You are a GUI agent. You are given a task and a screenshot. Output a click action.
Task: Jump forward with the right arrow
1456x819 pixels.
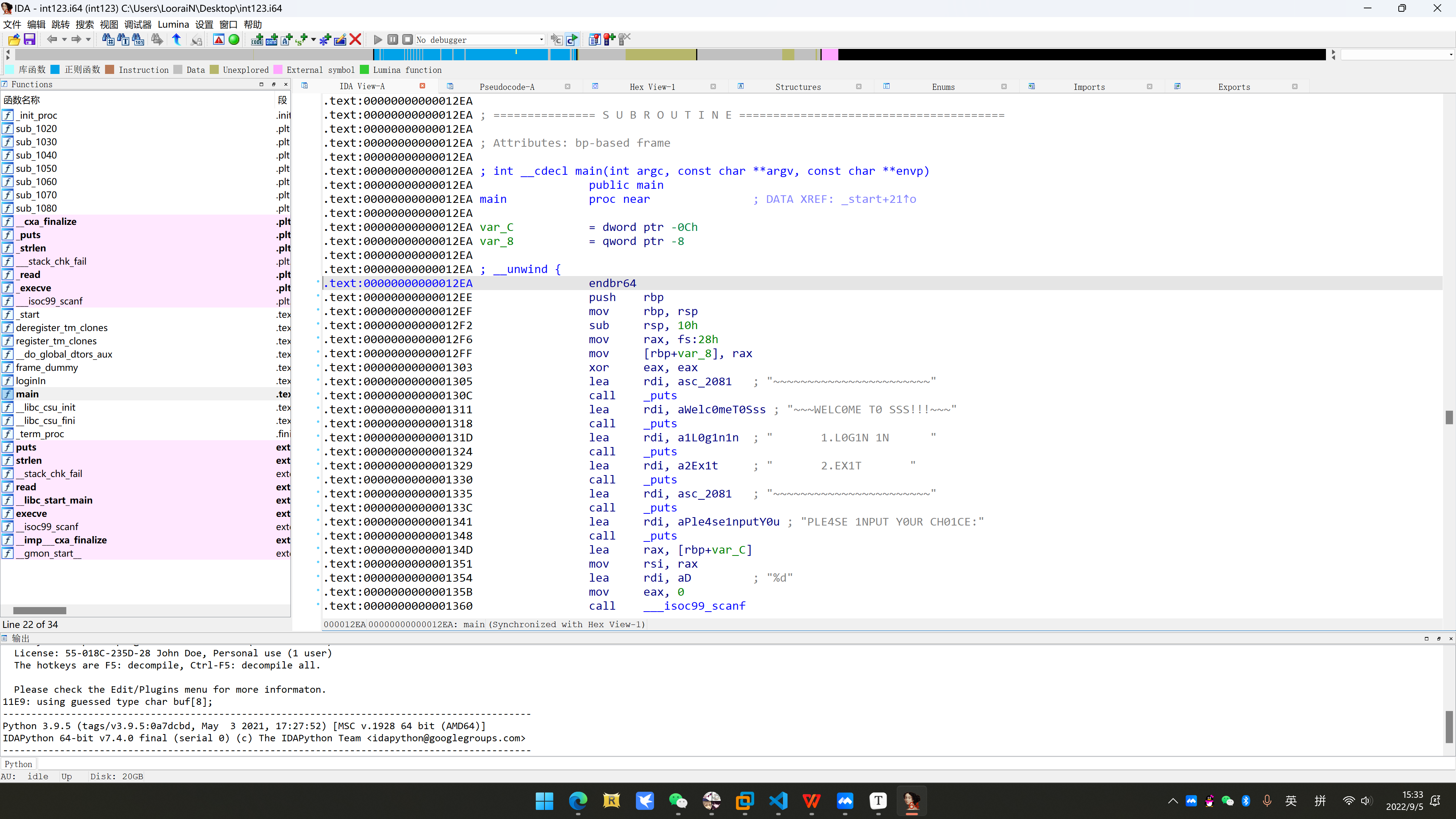[x=76, y=39]
